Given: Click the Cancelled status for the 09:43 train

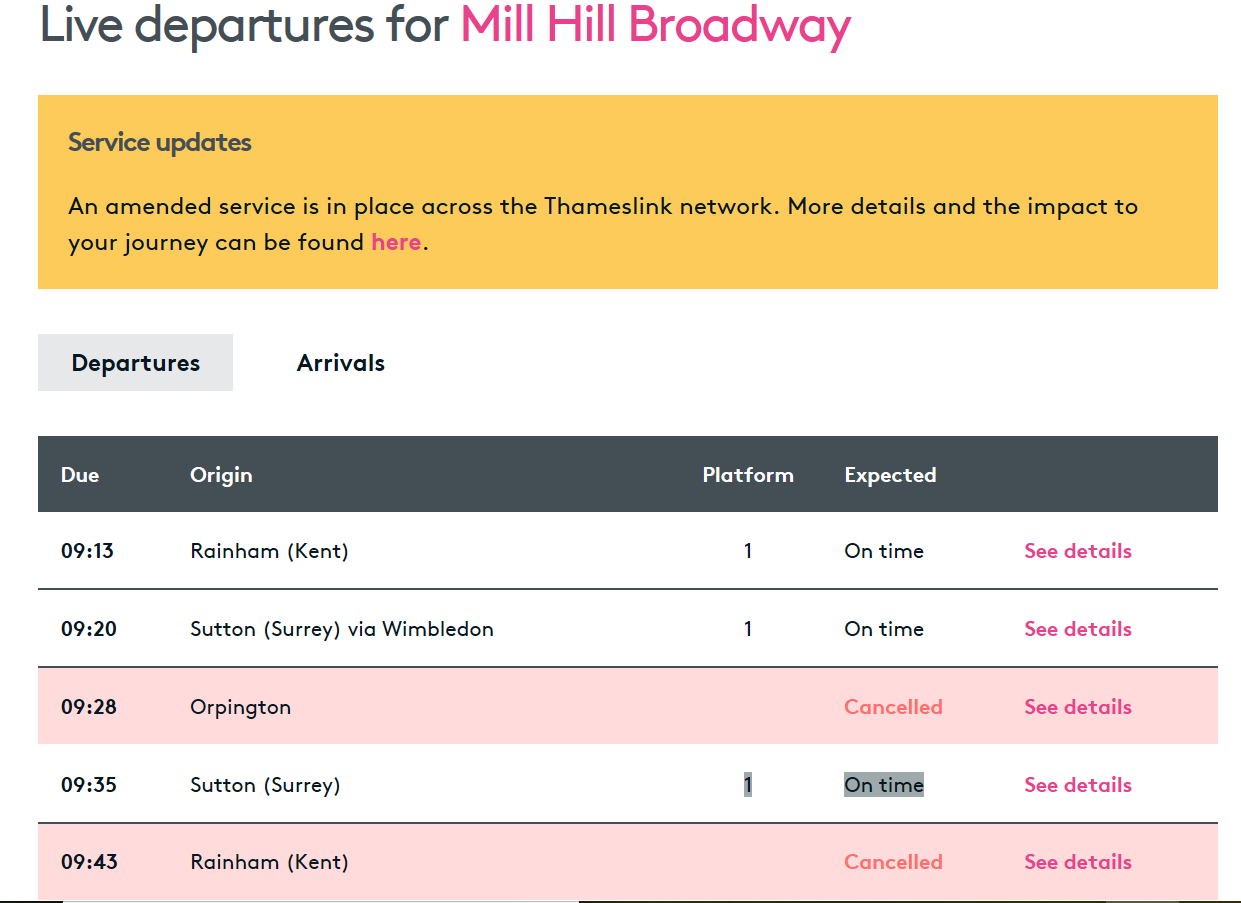Looking at the screenshot, I should click(893, 862).
